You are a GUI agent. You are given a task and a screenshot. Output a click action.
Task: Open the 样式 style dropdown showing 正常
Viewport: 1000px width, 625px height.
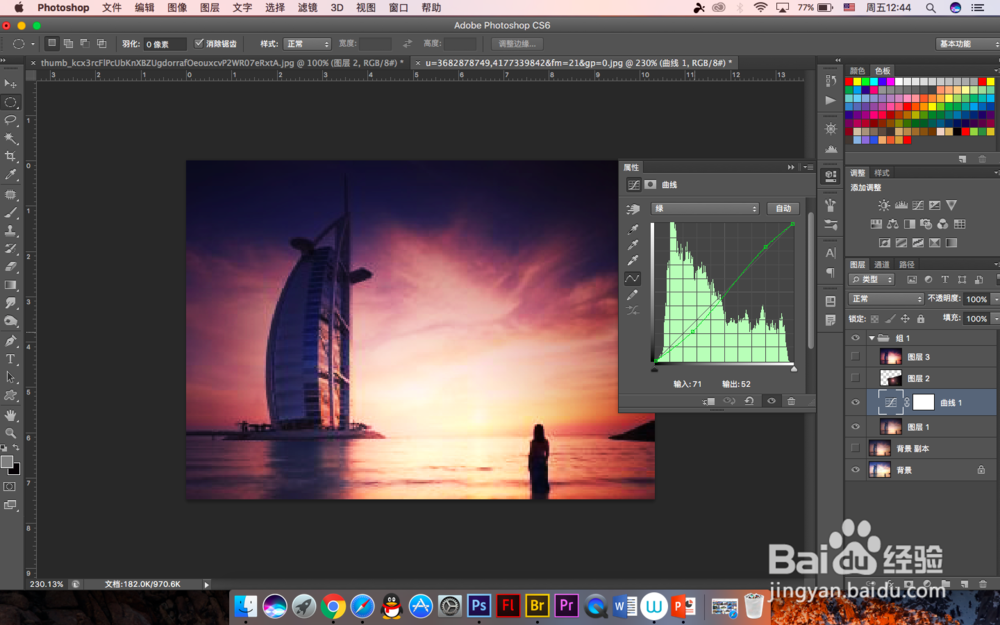[307, 44]
